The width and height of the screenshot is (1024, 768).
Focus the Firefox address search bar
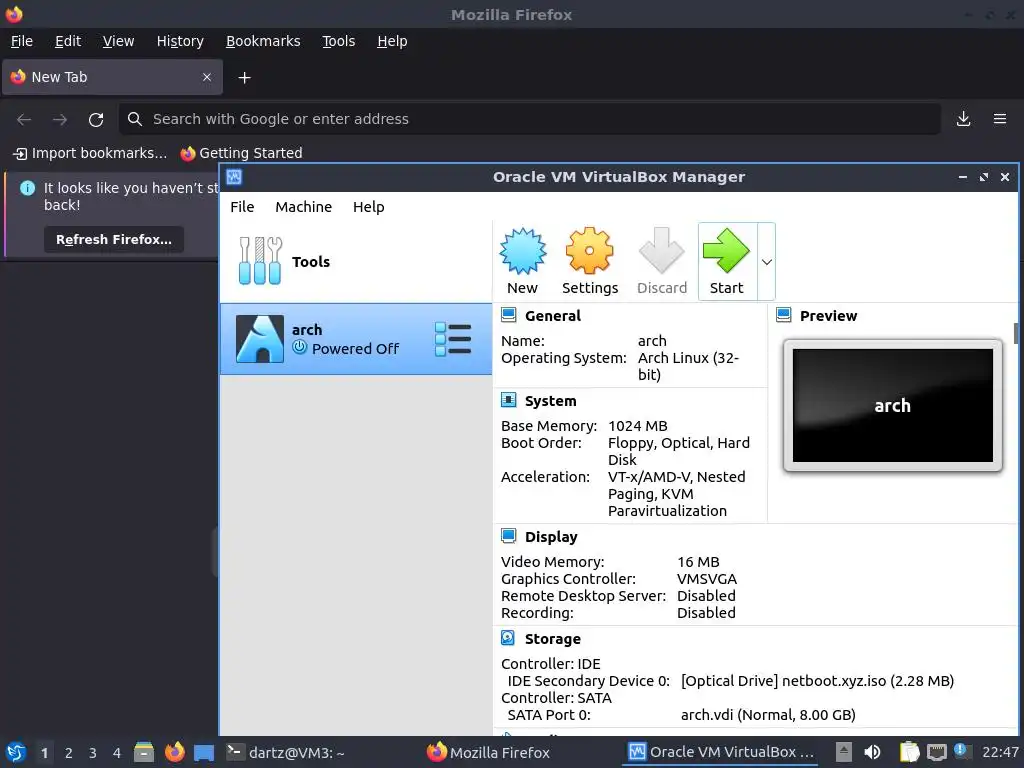530,119
